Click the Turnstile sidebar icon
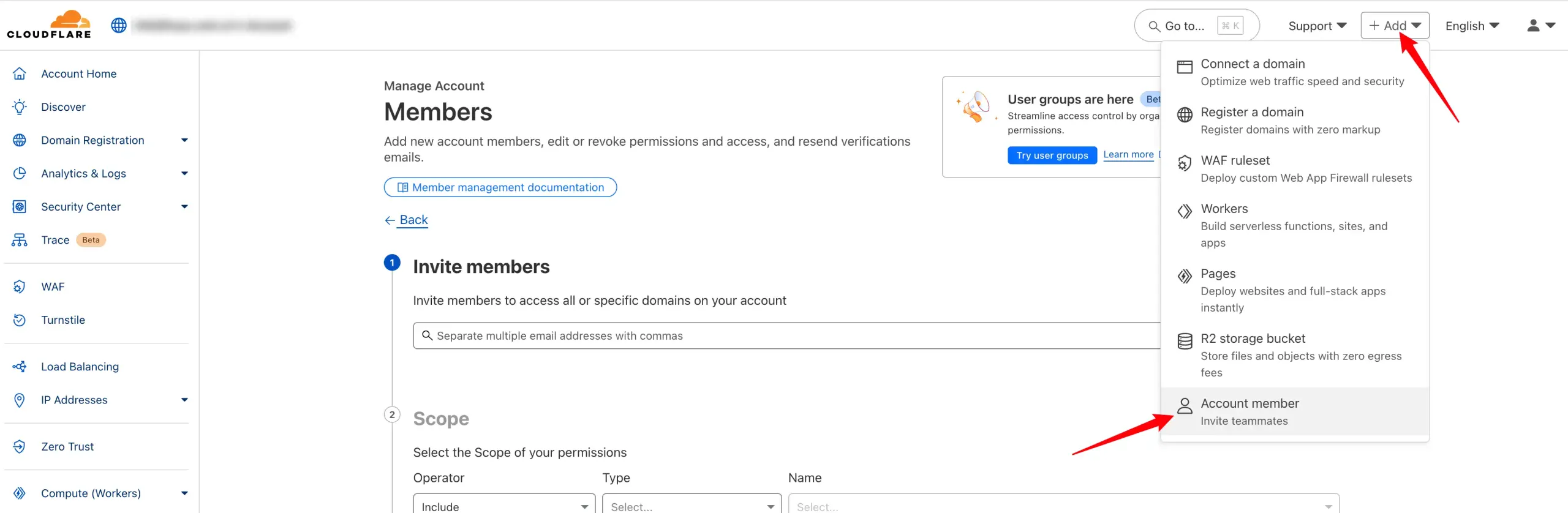 tap(20, 320)
